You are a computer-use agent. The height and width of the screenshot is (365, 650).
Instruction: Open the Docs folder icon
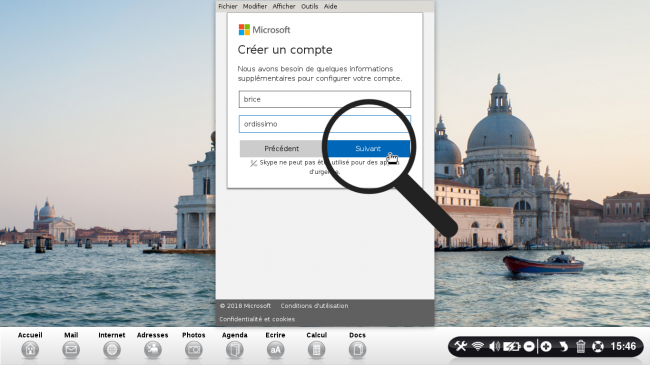(x=357, y=350)
